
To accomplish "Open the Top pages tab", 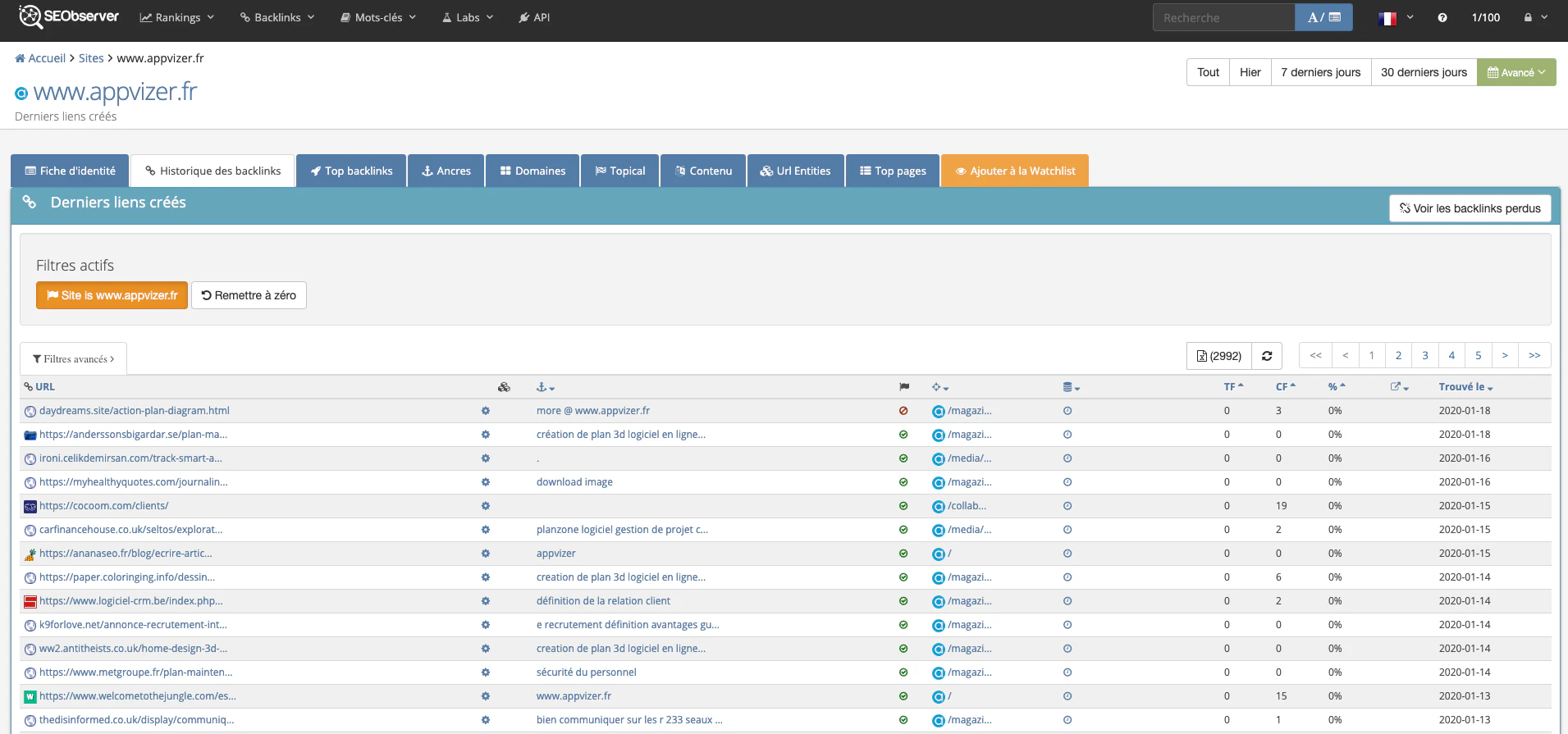I will (893, 171).
